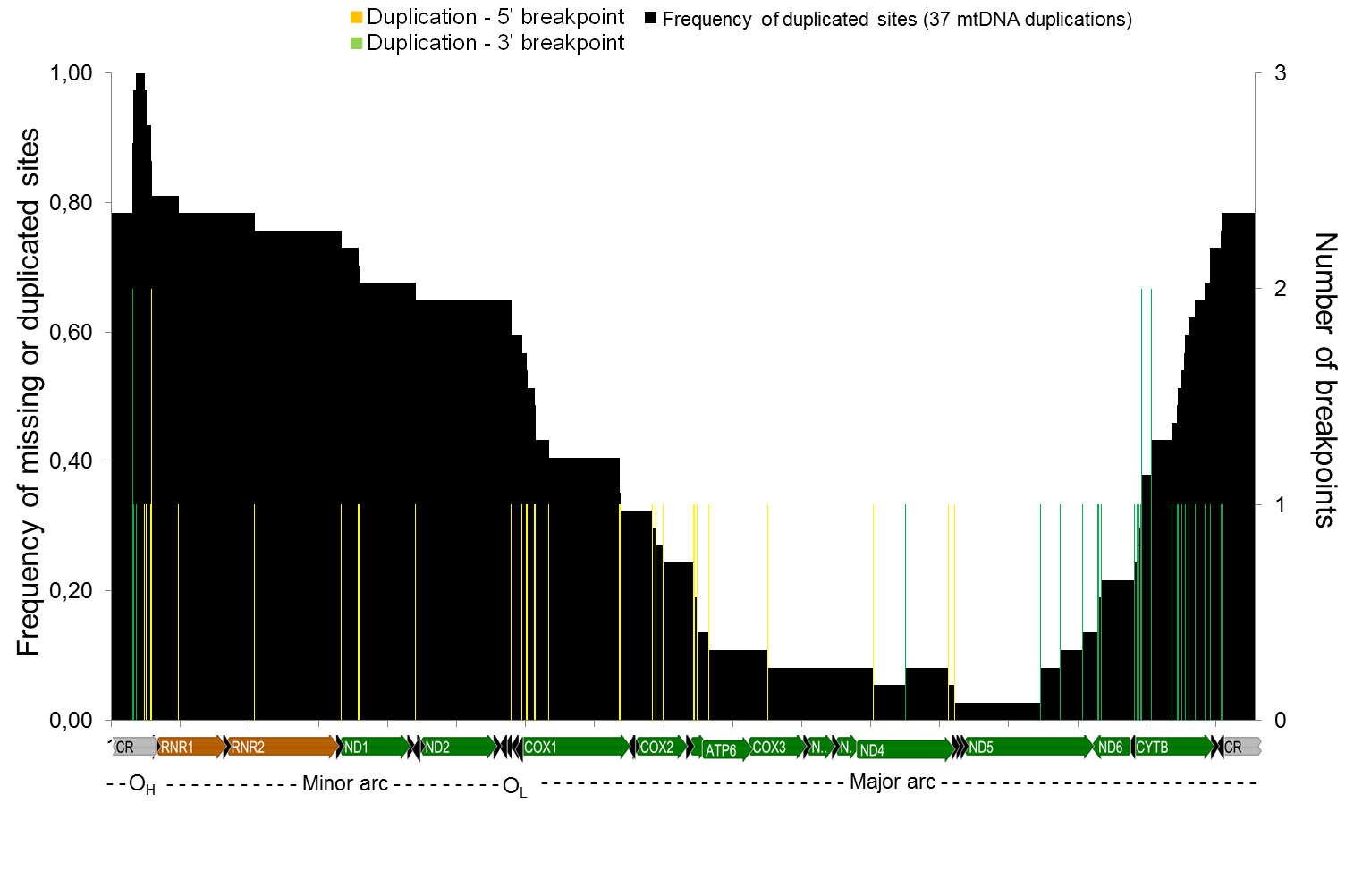Click the 'Frequency of duplicated sites' legend text
The height and width of the screenshot is (896, 1354).
[x=897, y=19]
